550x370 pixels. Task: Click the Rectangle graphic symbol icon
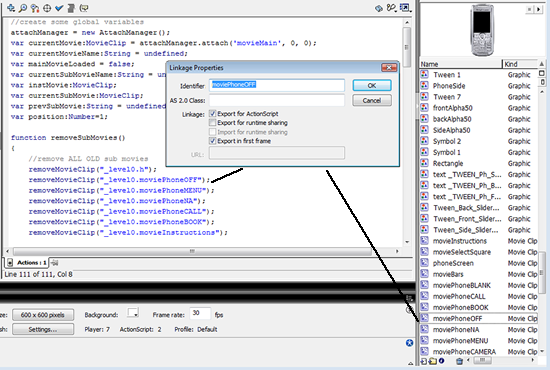(x=424, y=163)
